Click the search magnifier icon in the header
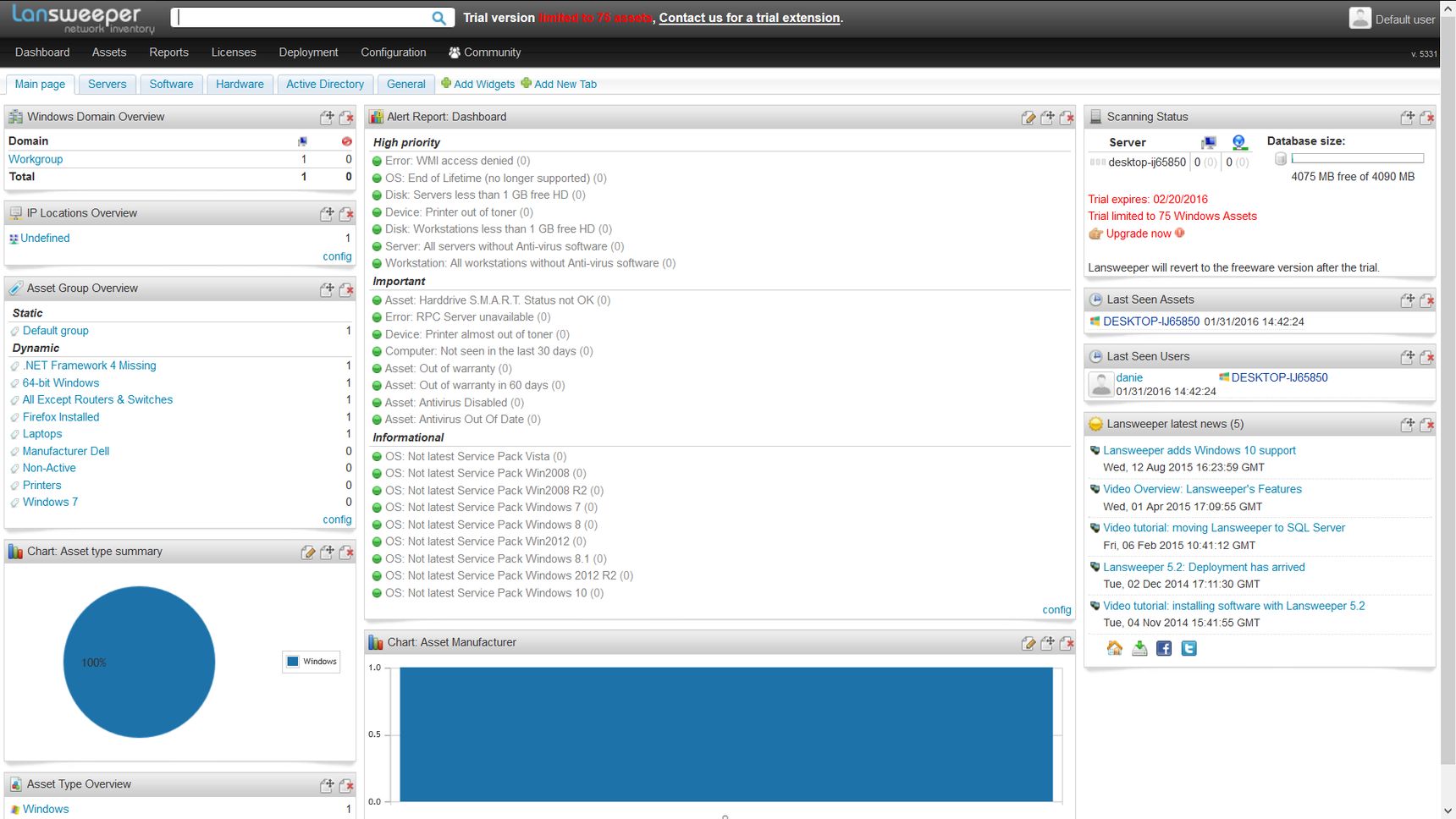The height and width of the screenshot is (819, 1456). (438, 18)
